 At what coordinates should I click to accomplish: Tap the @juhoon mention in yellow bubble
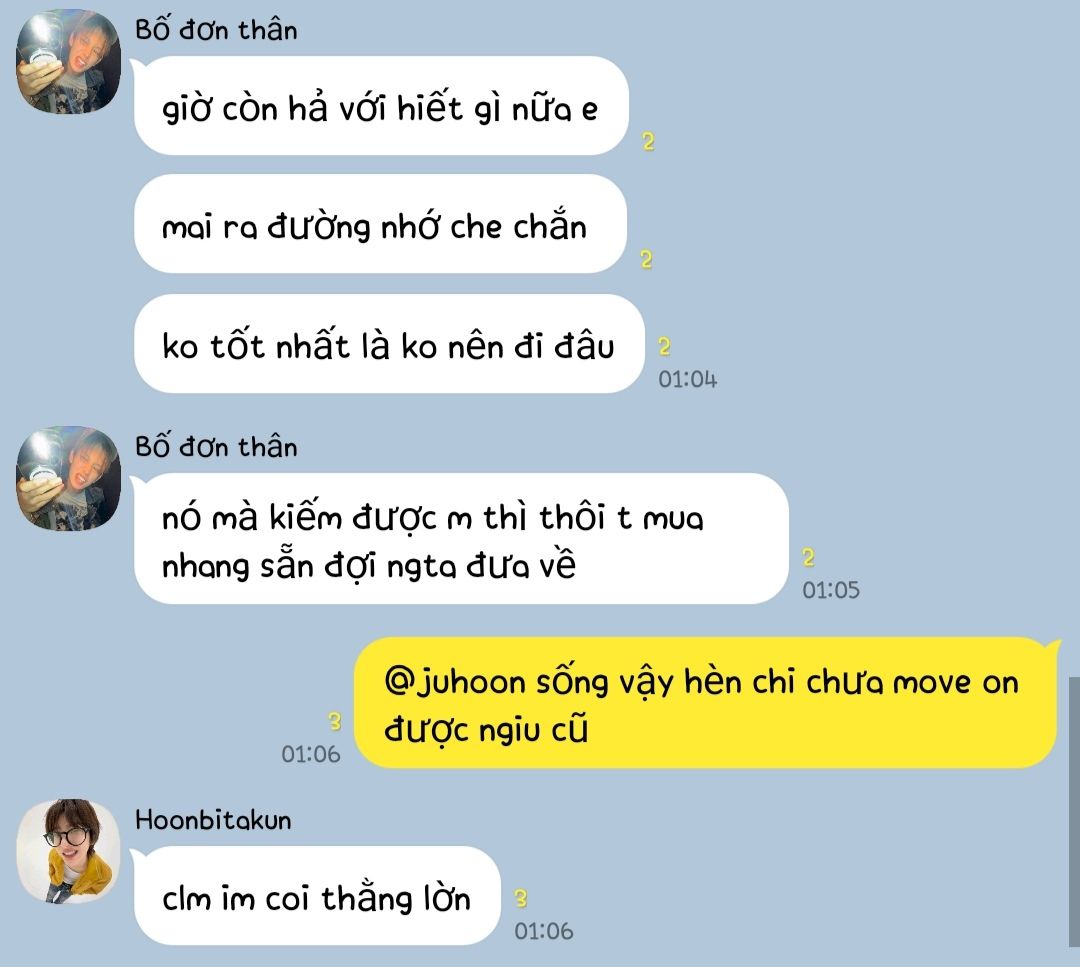455,682
